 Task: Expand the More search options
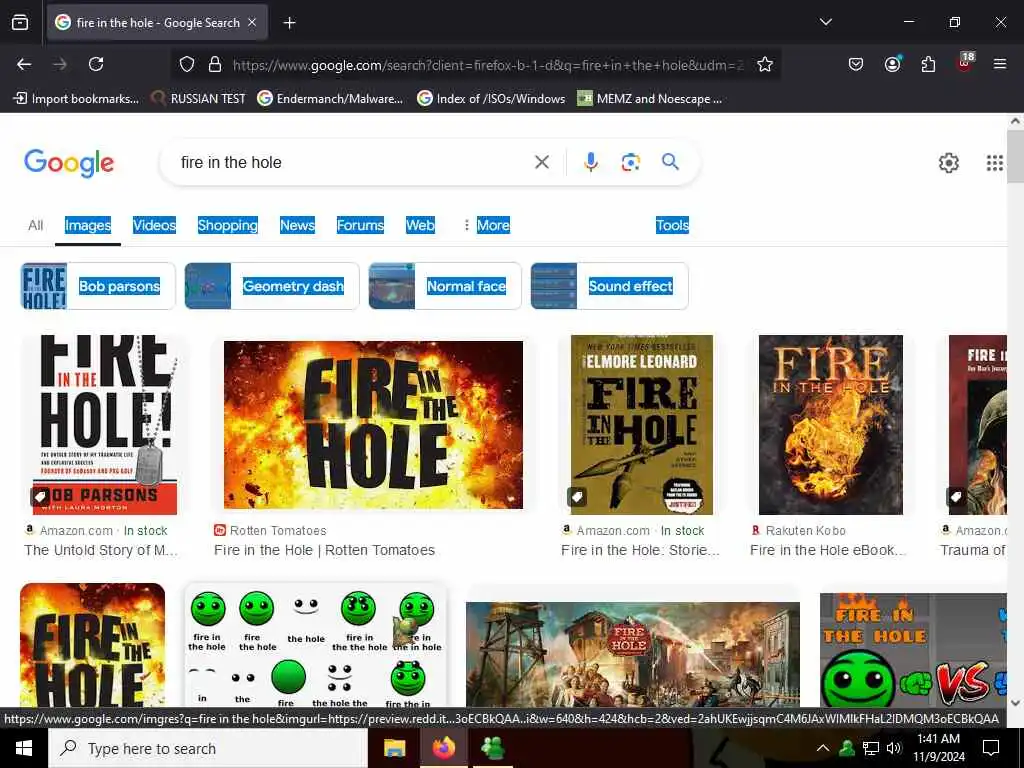coord(487,225)
